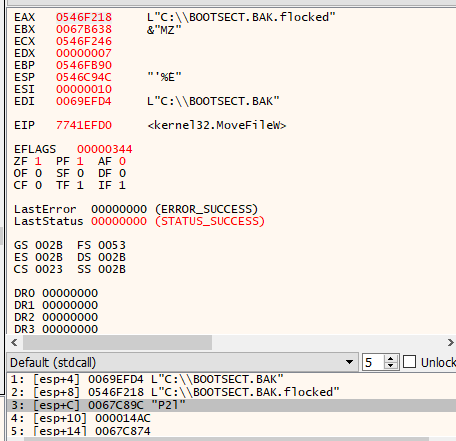Decrease the argument count with down arrow
The height and width of the screenshot is (441, 456).
click(391, 366)
